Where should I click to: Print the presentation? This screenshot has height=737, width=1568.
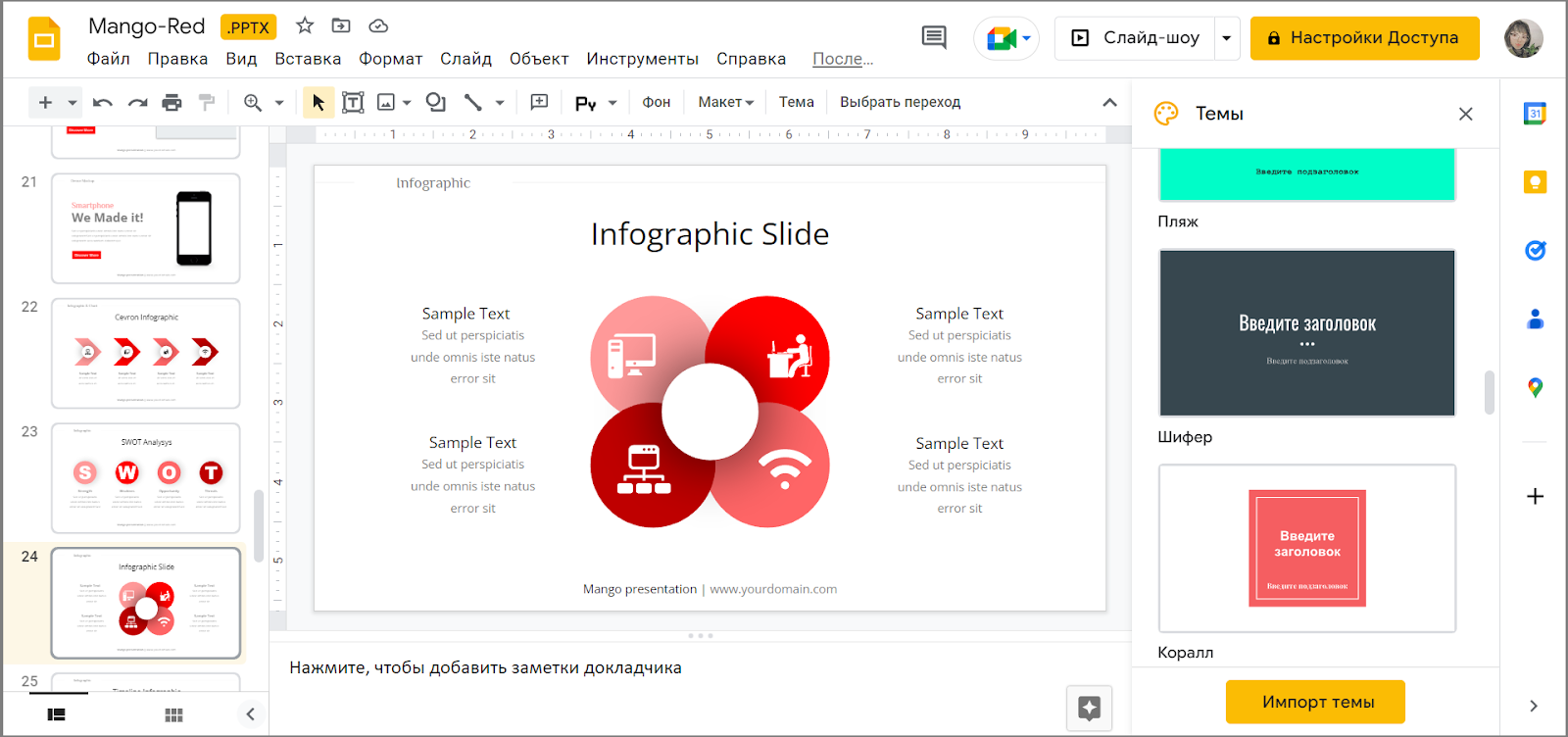[x=171, y=102]
